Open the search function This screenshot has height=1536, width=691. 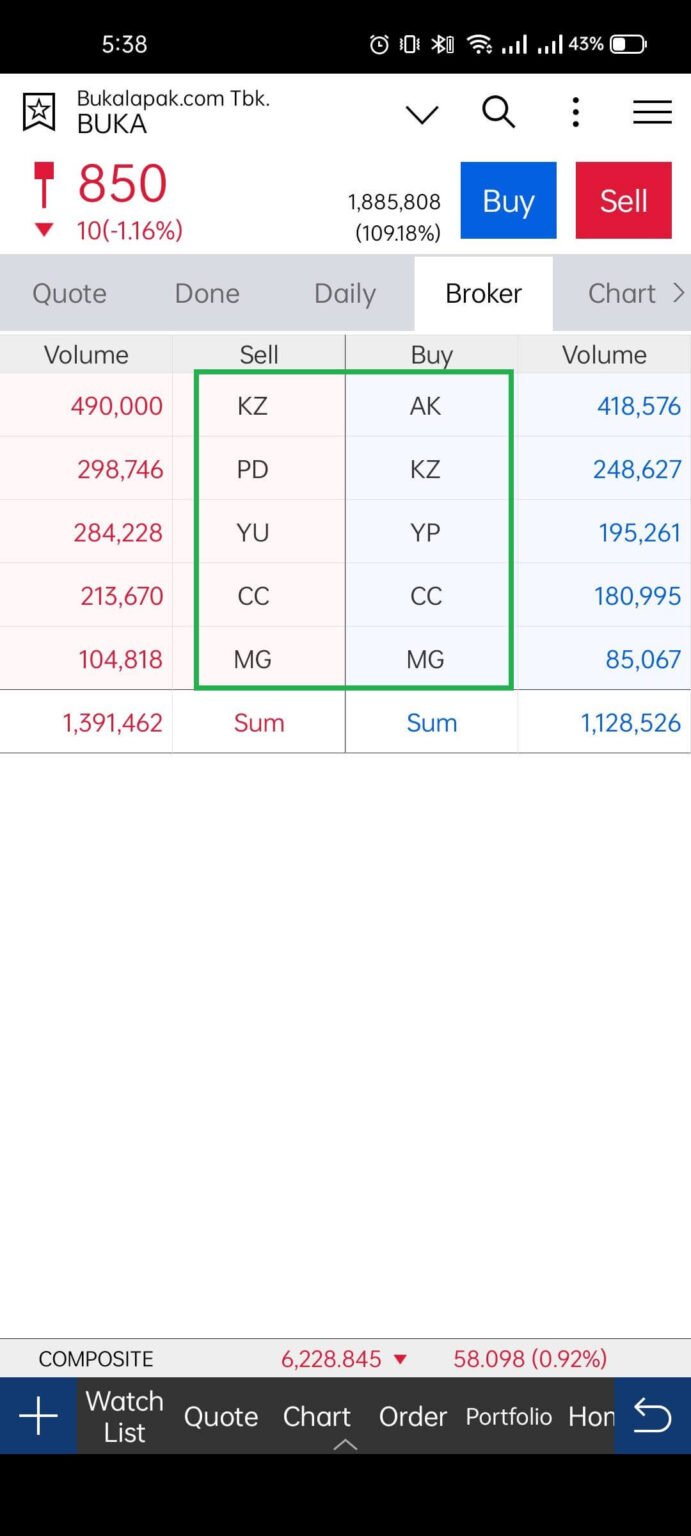coord(498,112)
